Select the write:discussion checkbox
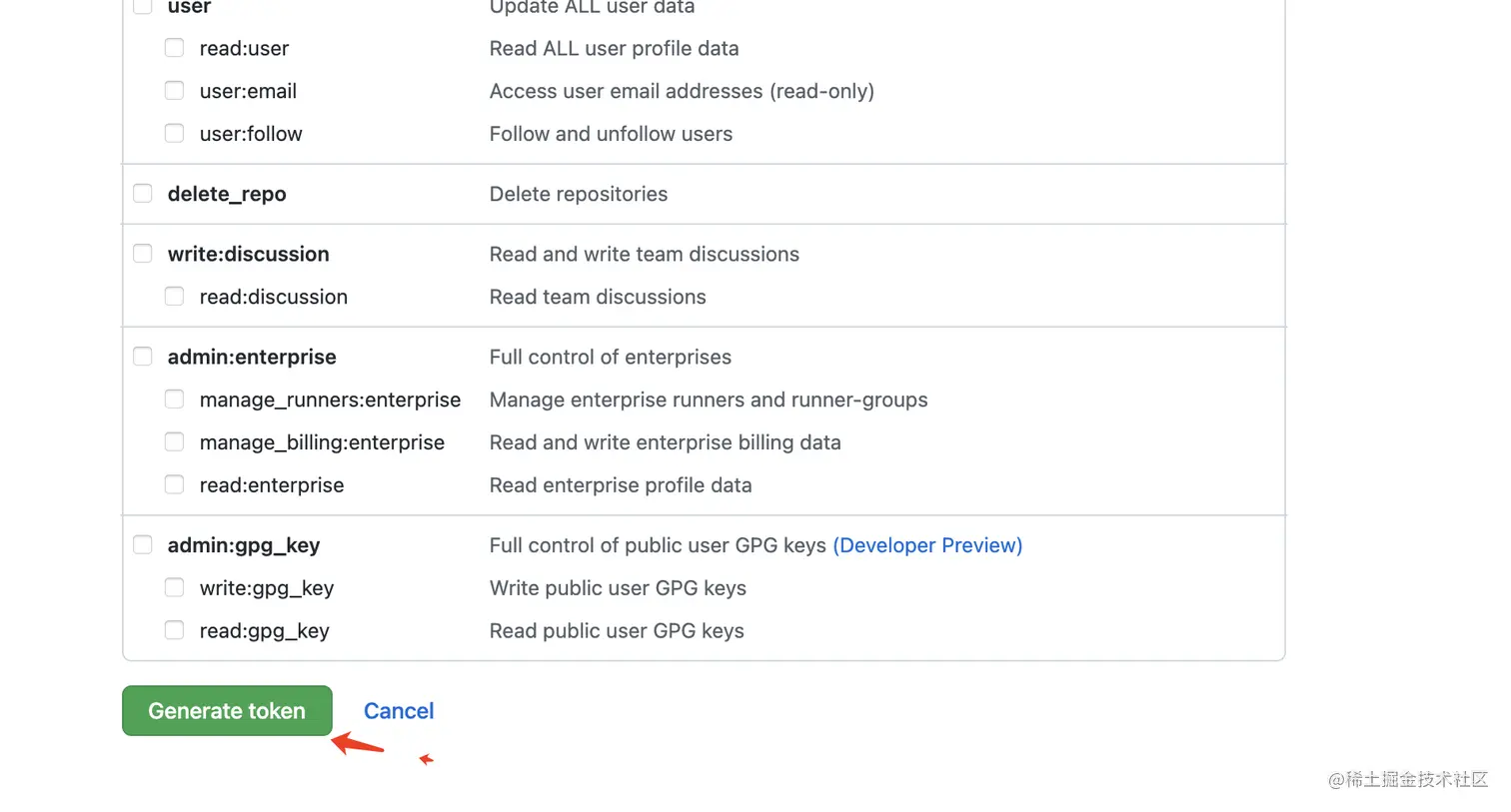The height and width of the screenshot is (812, 1511). pos(143,254)
